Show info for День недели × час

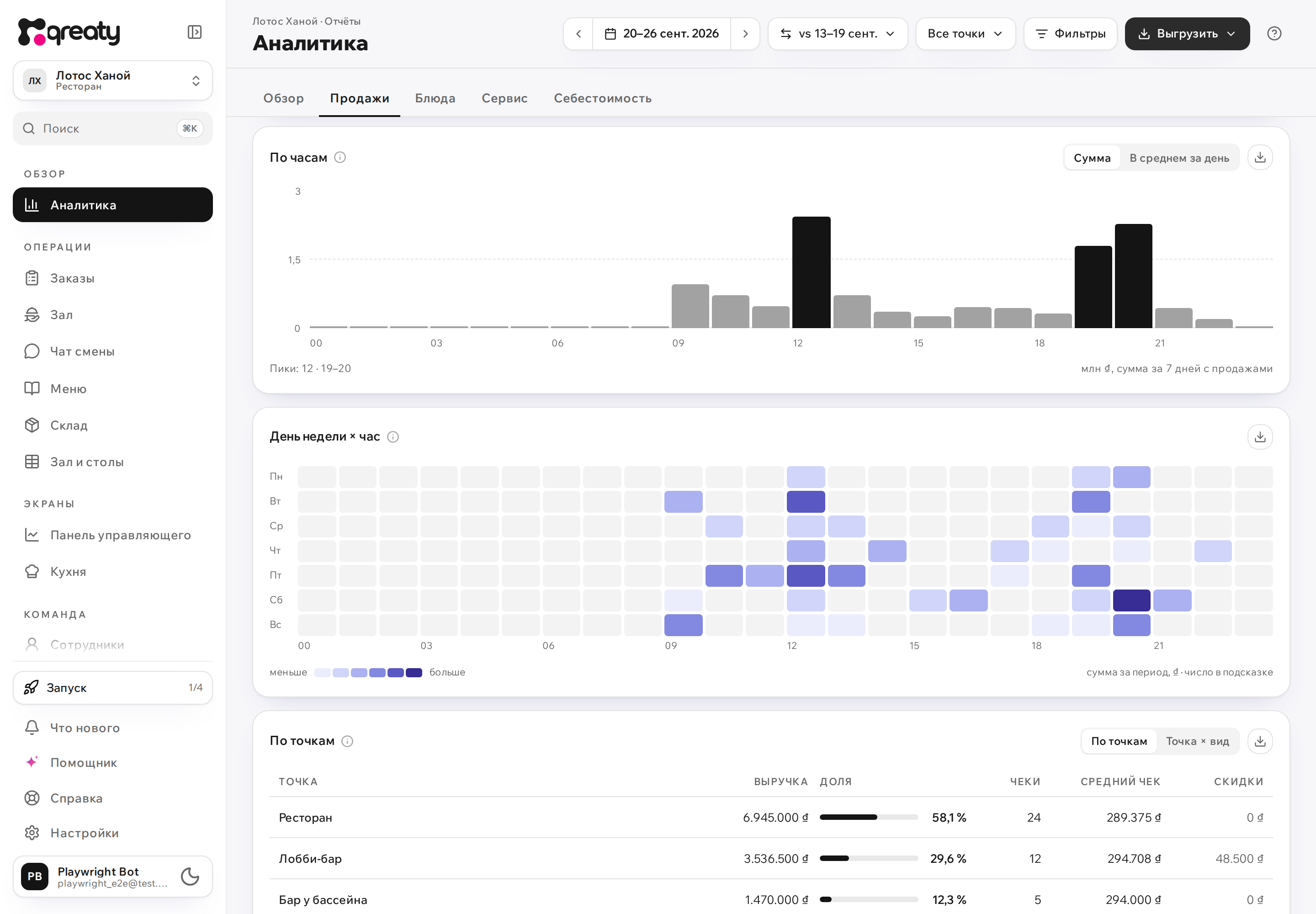[x=393, y=437]
